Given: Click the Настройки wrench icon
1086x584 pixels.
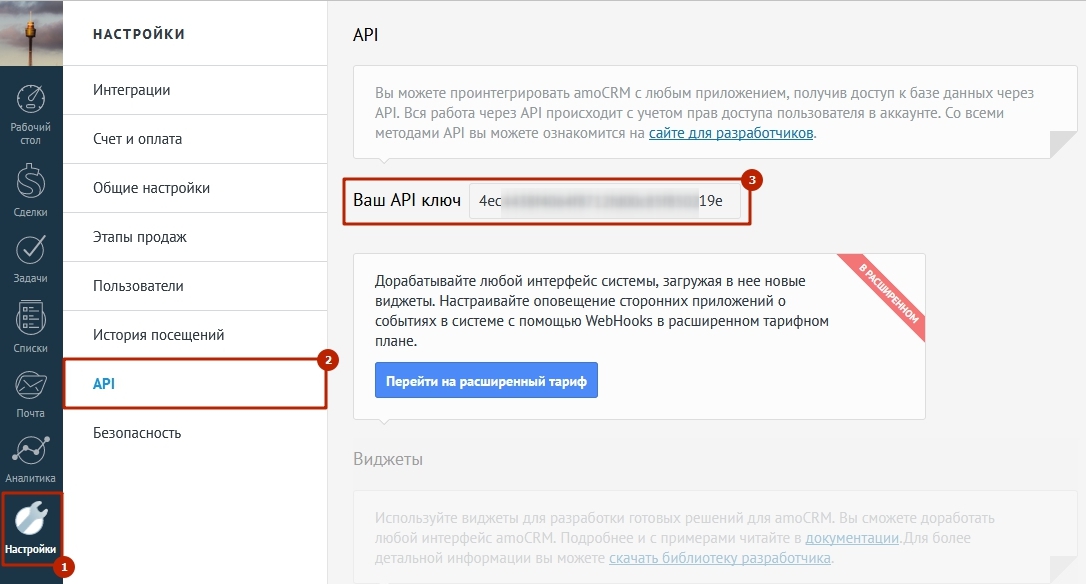Looking at the screenshot, I should click(x=31, y=520).
